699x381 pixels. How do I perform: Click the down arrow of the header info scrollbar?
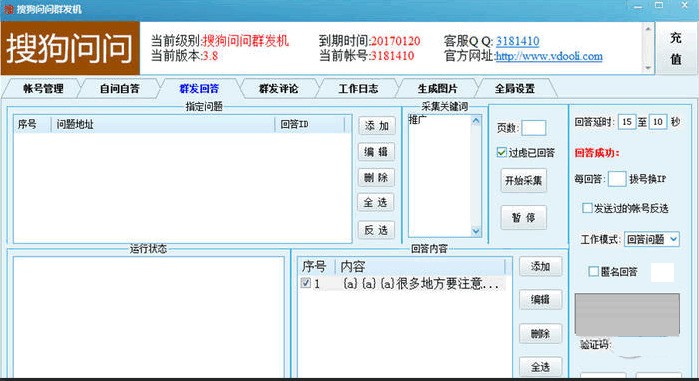[x=648, y=68]
